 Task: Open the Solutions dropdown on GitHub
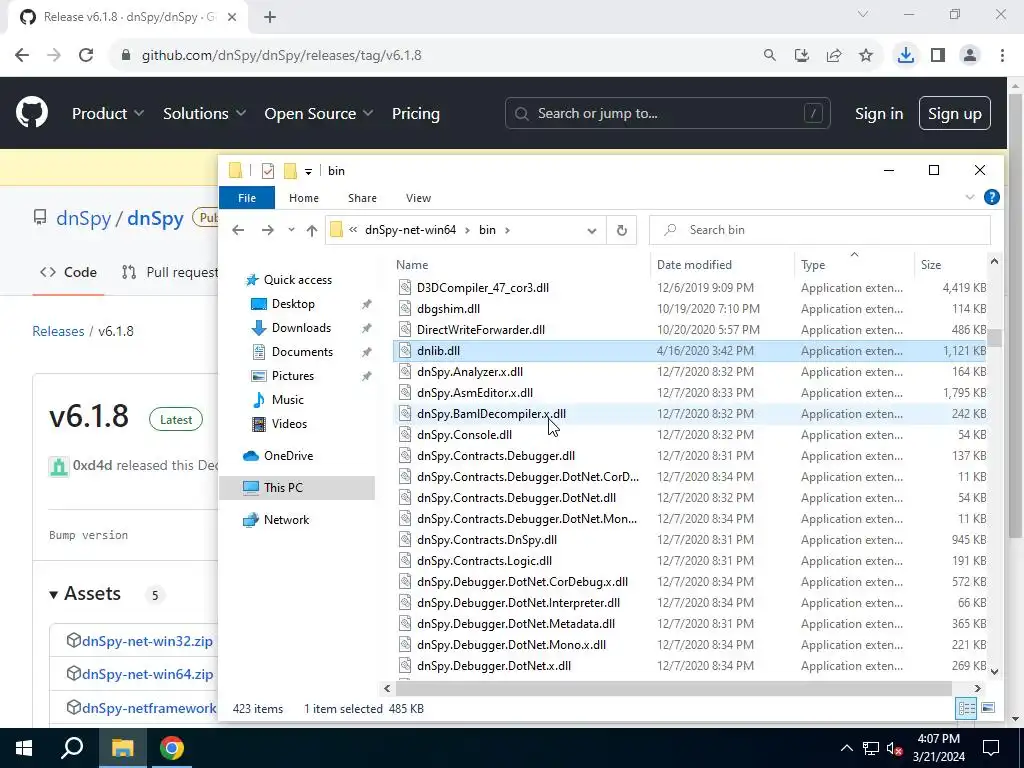tap(204, 113)
